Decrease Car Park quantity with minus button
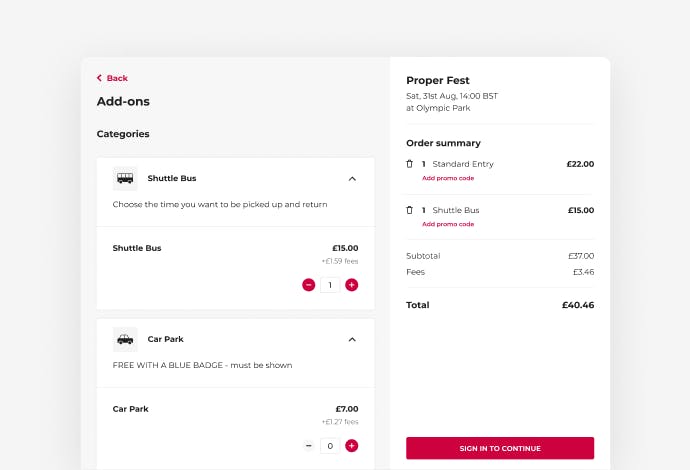This screenshot has height=470, width=690. 308,446
